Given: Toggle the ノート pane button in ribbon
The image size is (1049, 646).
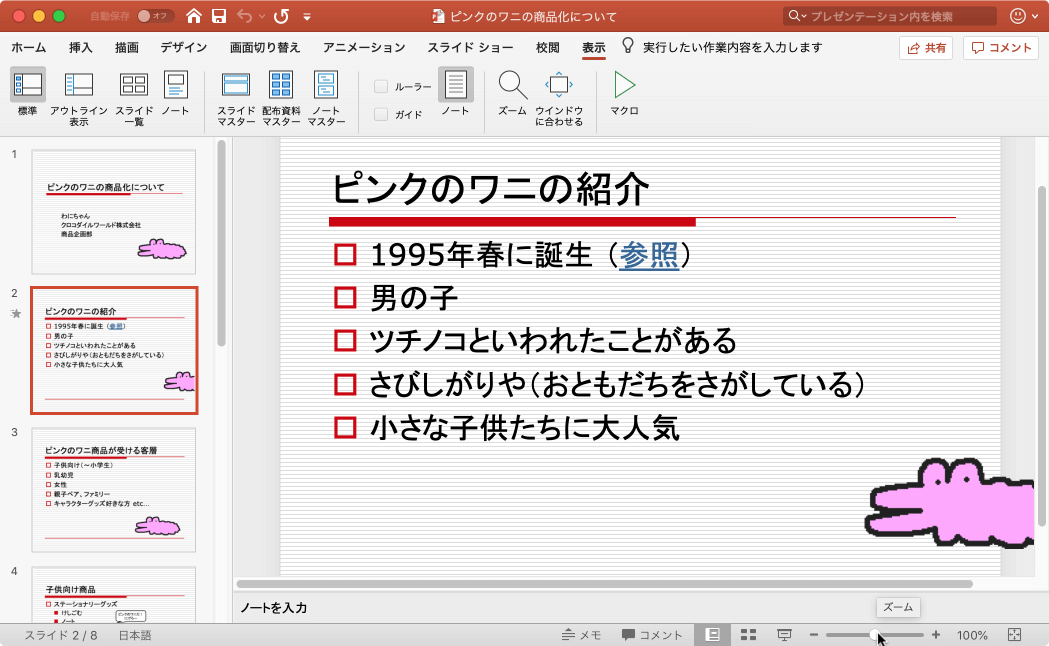Looking at the screenshot, I should click(456, 85).
